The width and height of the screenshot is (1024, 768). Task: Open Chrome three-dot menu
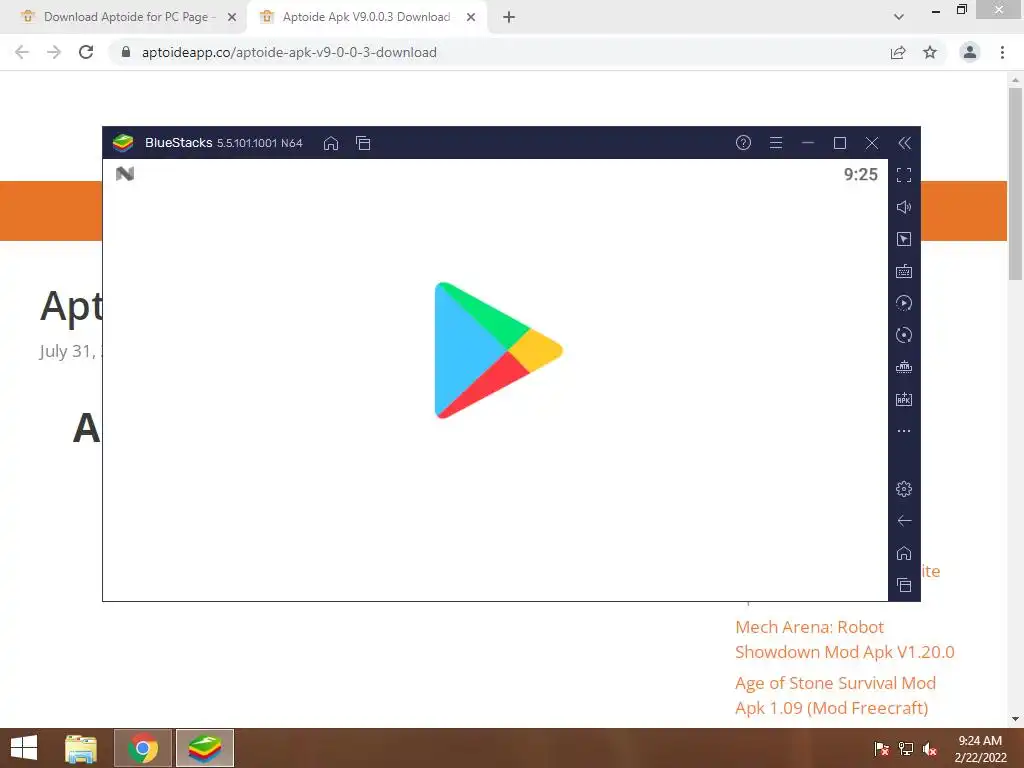click(x=1002, y=52)
